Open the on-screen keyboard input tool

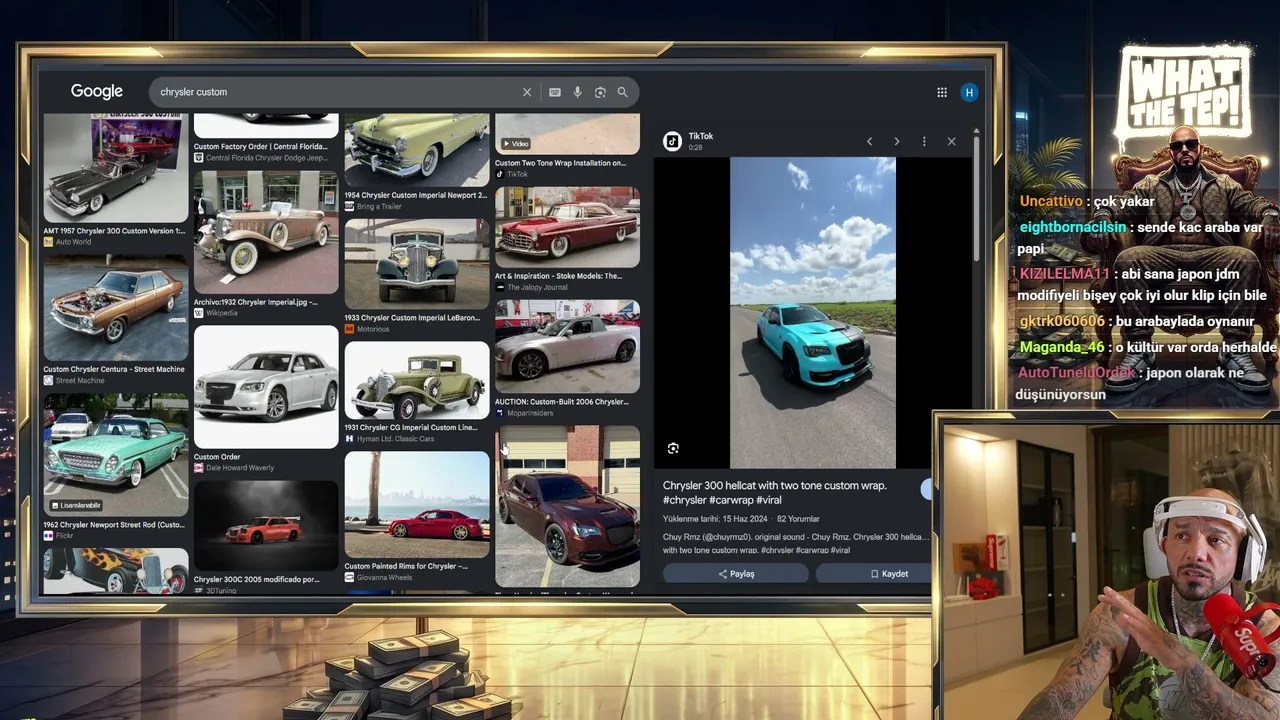tap(555, 92)
